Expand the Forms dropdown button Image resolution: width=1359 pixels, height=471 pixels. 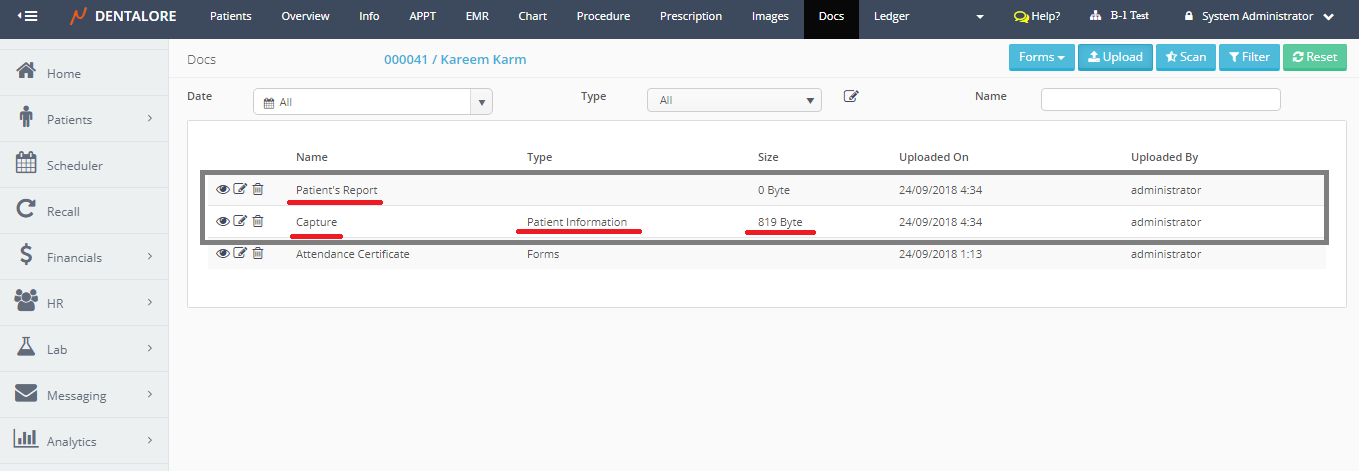(x=1041, y=57)
